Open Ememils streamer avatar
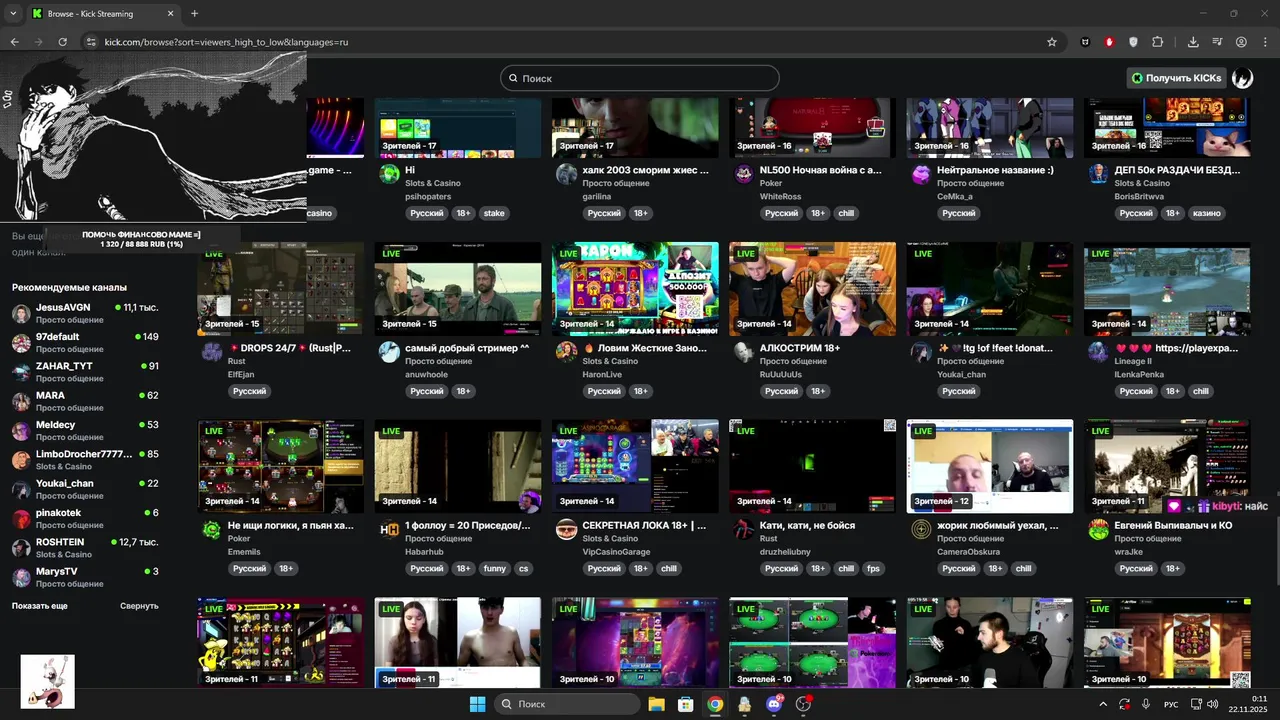Image resolution: width=1280 pixels, height=720 pixels. [212, 529]
